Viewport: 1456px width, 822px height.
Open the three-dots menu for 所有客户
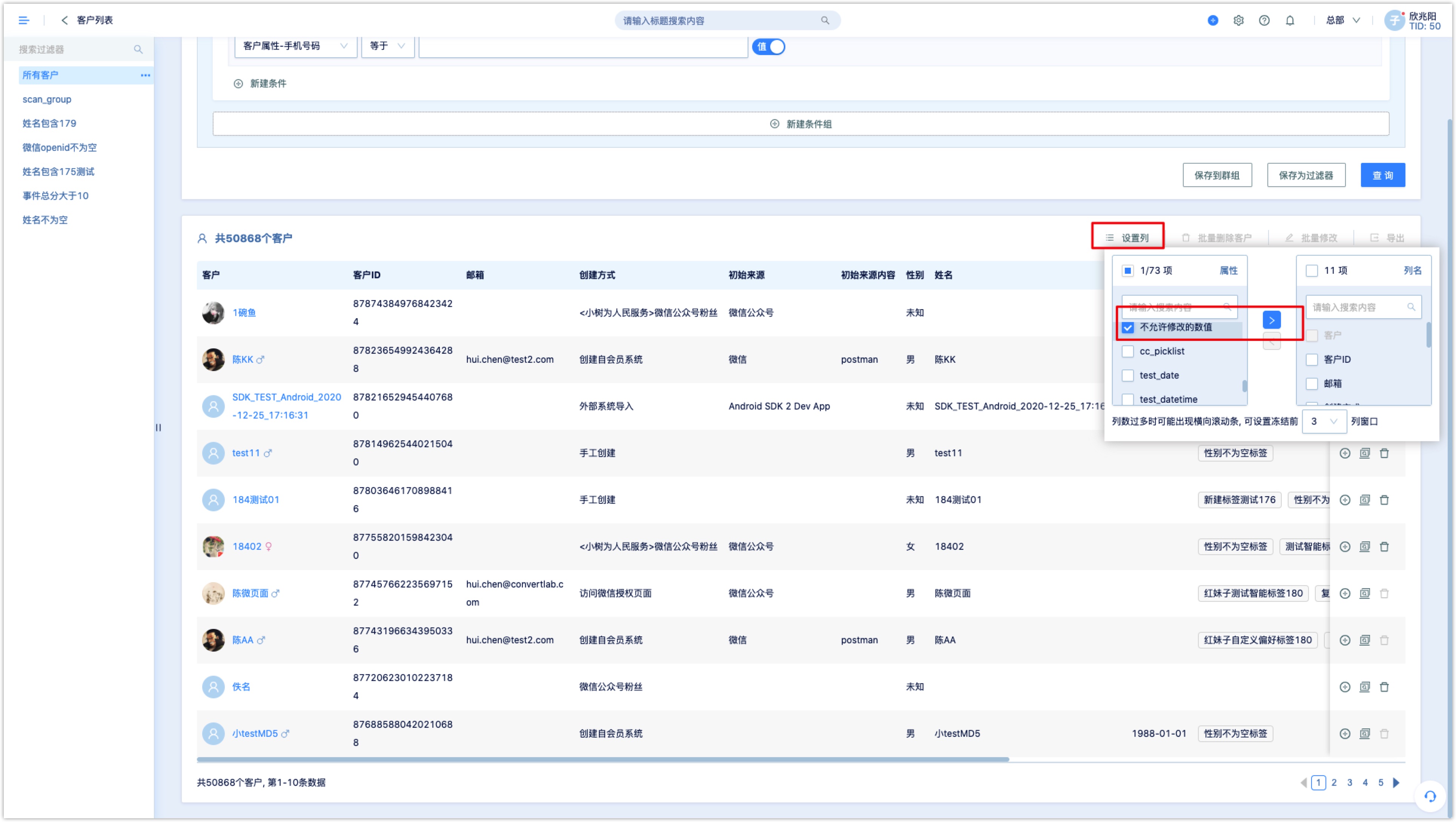pos(145,75)
